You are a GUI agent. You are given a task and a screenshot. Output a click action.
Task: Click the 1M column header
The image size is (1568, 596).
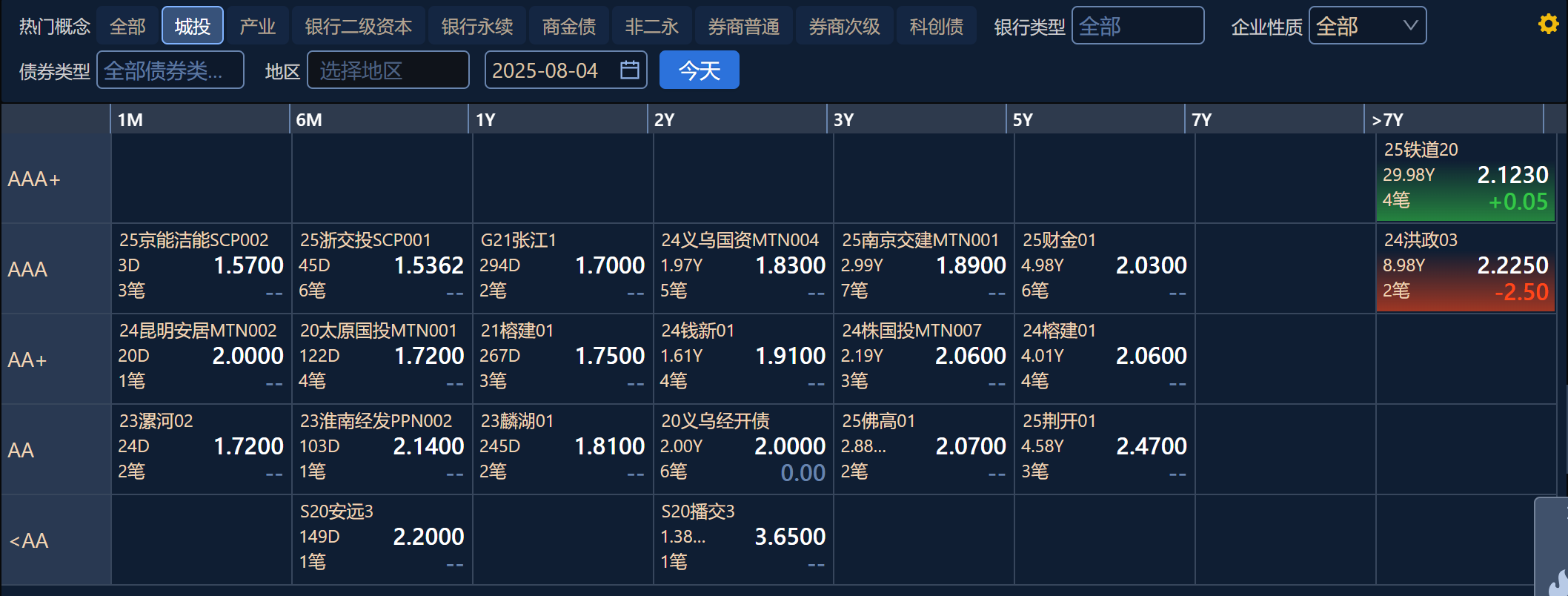coord(200,119)
